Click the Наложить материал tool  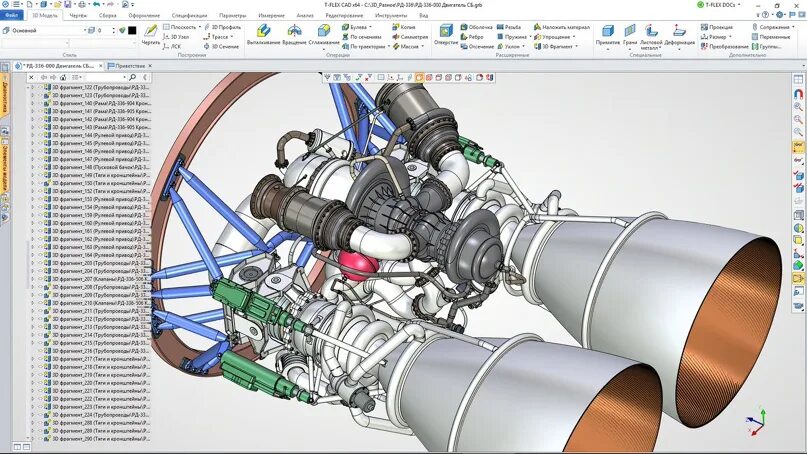click(562, 27)
